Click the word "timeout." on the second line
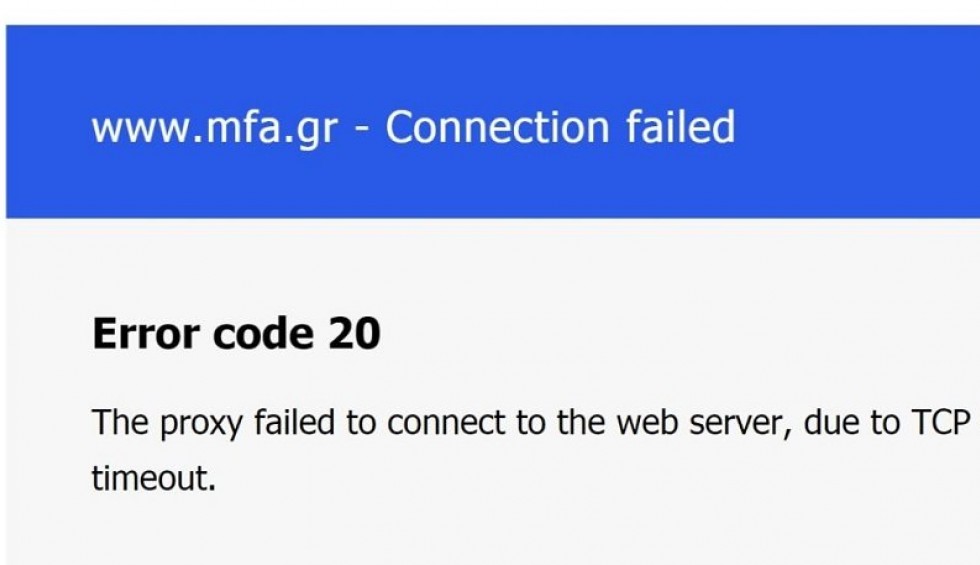This screenshot has height=565, width=980. pyautogui.click(x=153, y=477)
